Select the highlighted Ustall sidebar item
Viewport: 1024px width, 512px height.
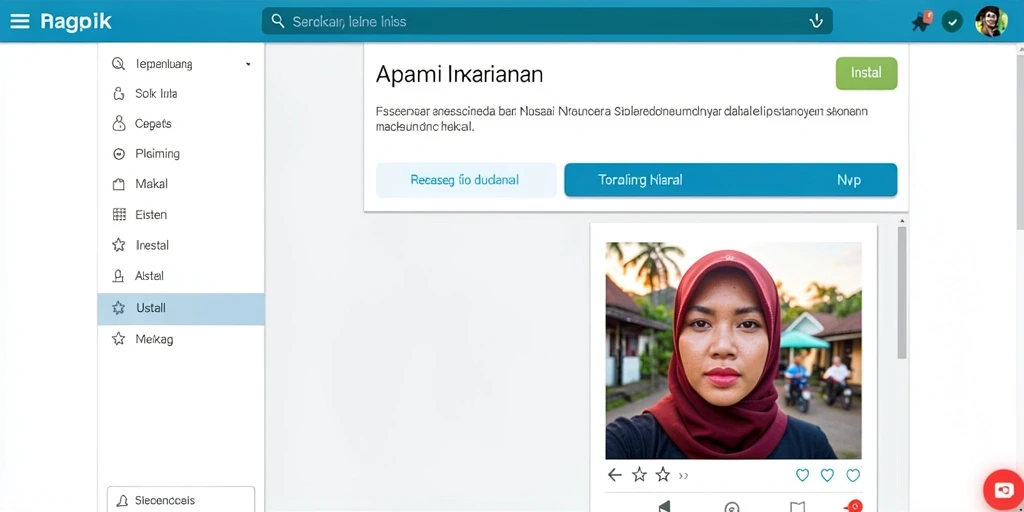(x=181, y=308)
